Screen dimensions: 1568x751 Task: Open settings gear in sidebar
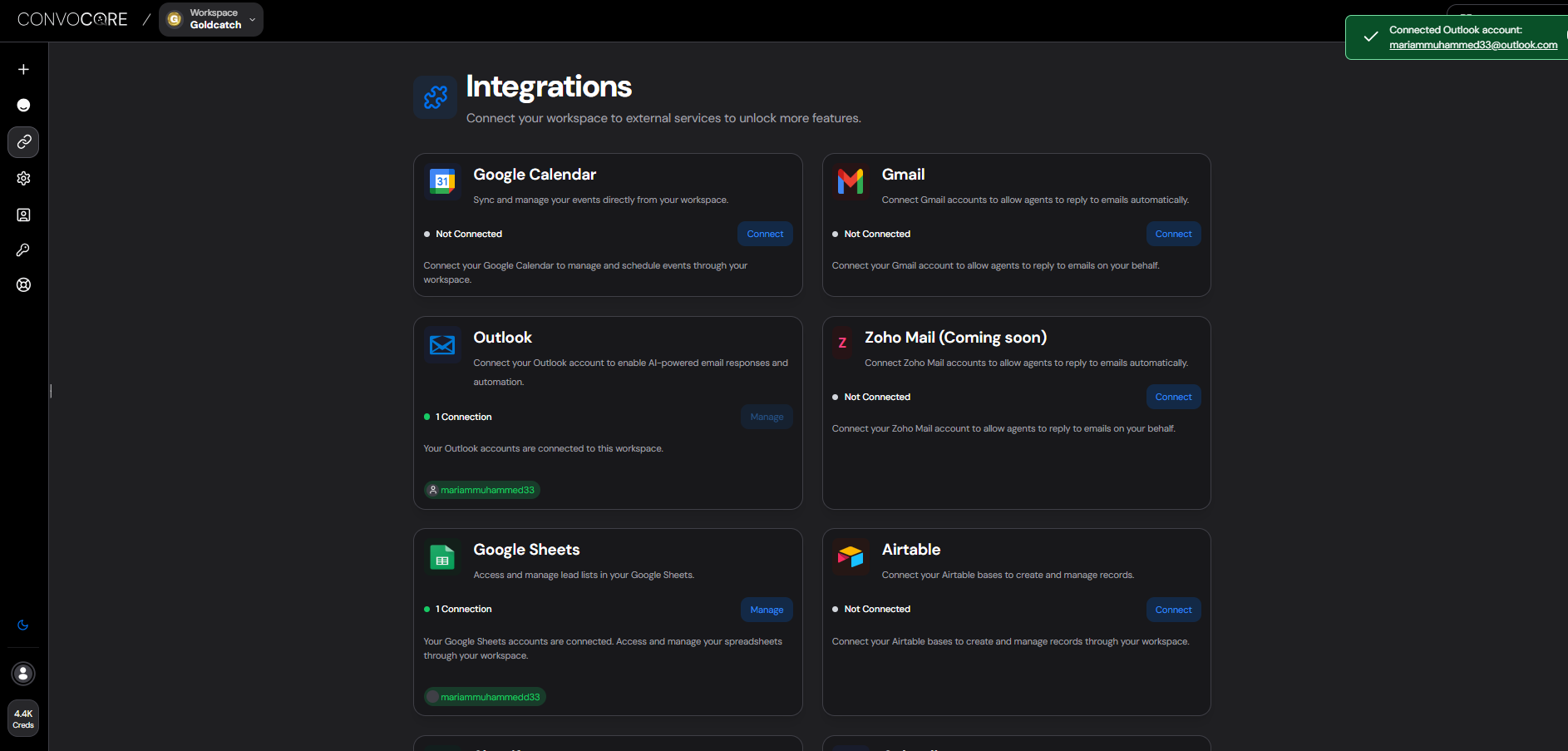coord(23,179)
